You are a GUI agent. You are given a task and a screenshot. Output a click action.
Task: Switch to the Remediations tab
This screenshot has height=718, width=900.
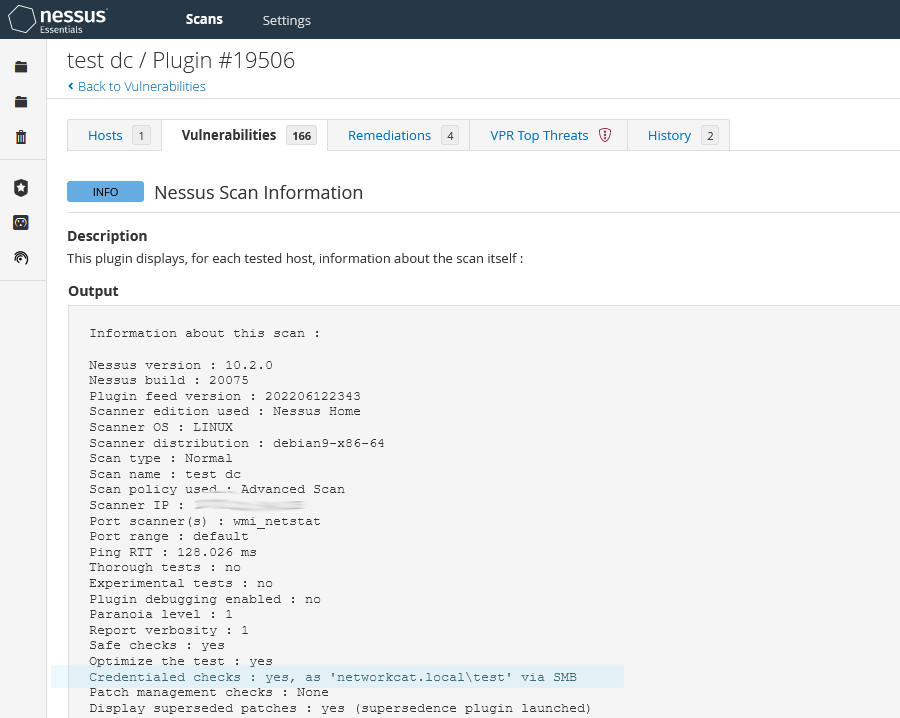[398, 135]
